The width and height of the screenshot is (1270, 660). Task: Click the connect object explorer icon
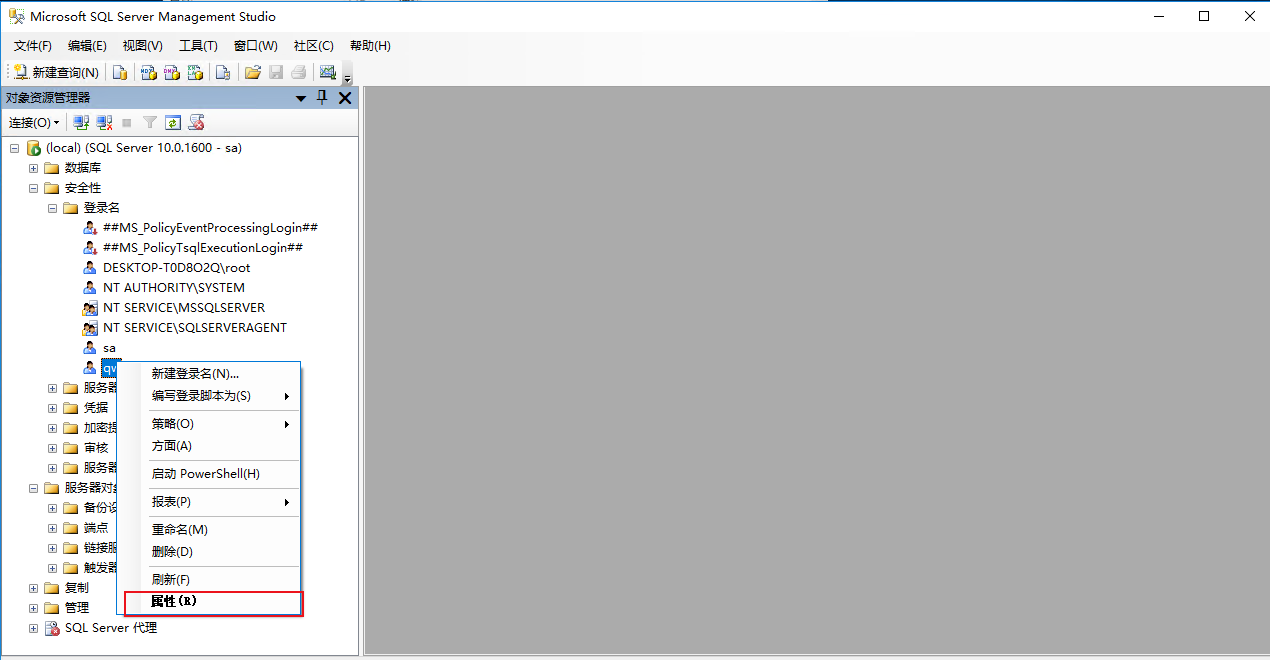tap(81, 122)
